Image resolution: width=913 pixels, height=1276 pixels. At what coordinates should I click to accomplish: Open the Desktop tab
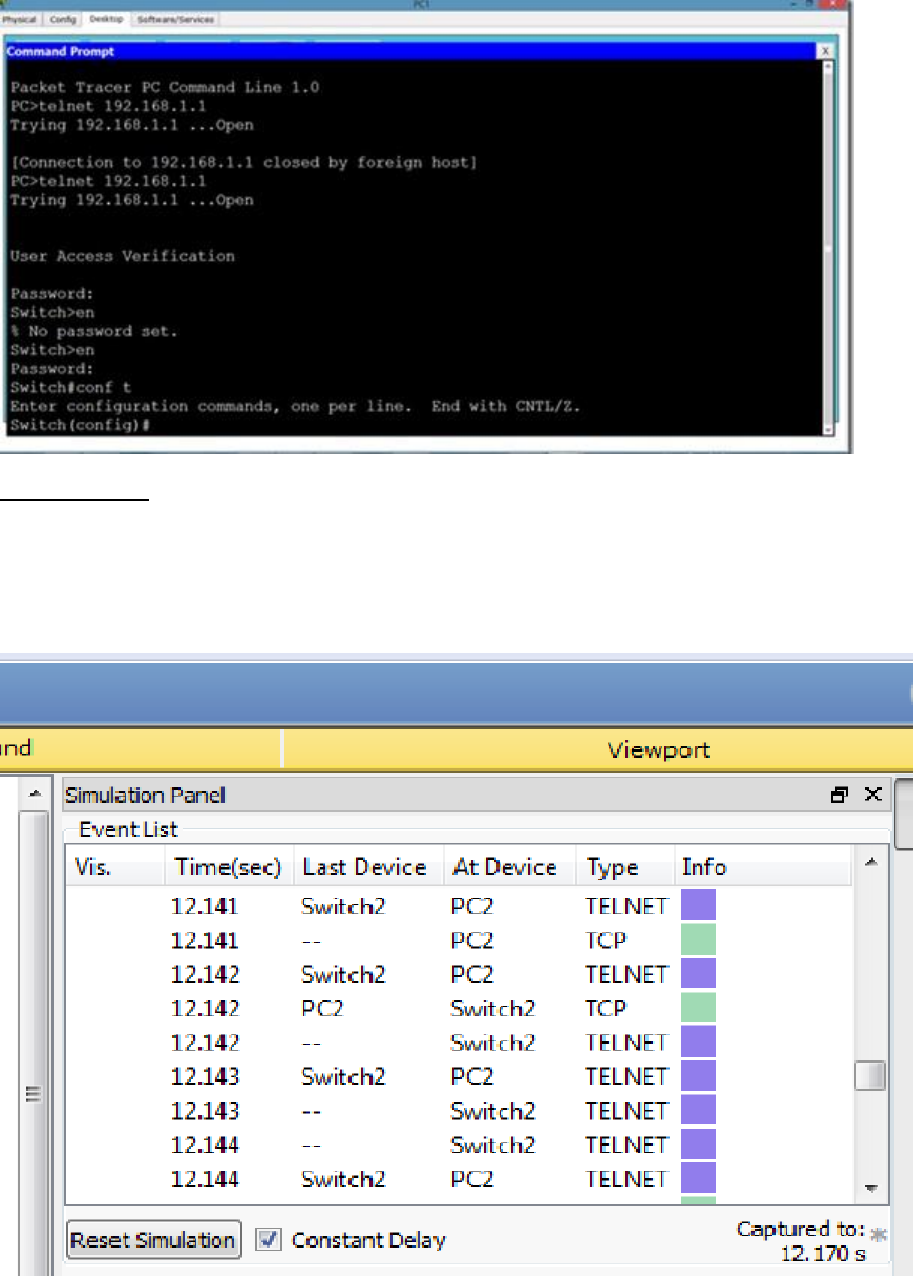(x=107, y=19)
